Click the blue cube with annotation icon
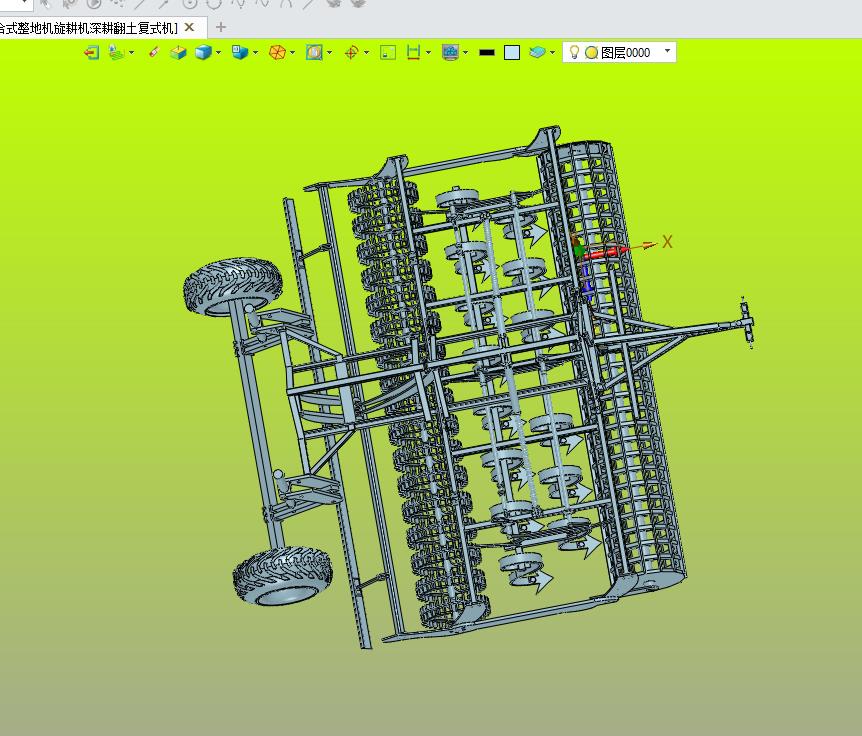862x736 pixels. pyautogui.click(x=240, y=53)
